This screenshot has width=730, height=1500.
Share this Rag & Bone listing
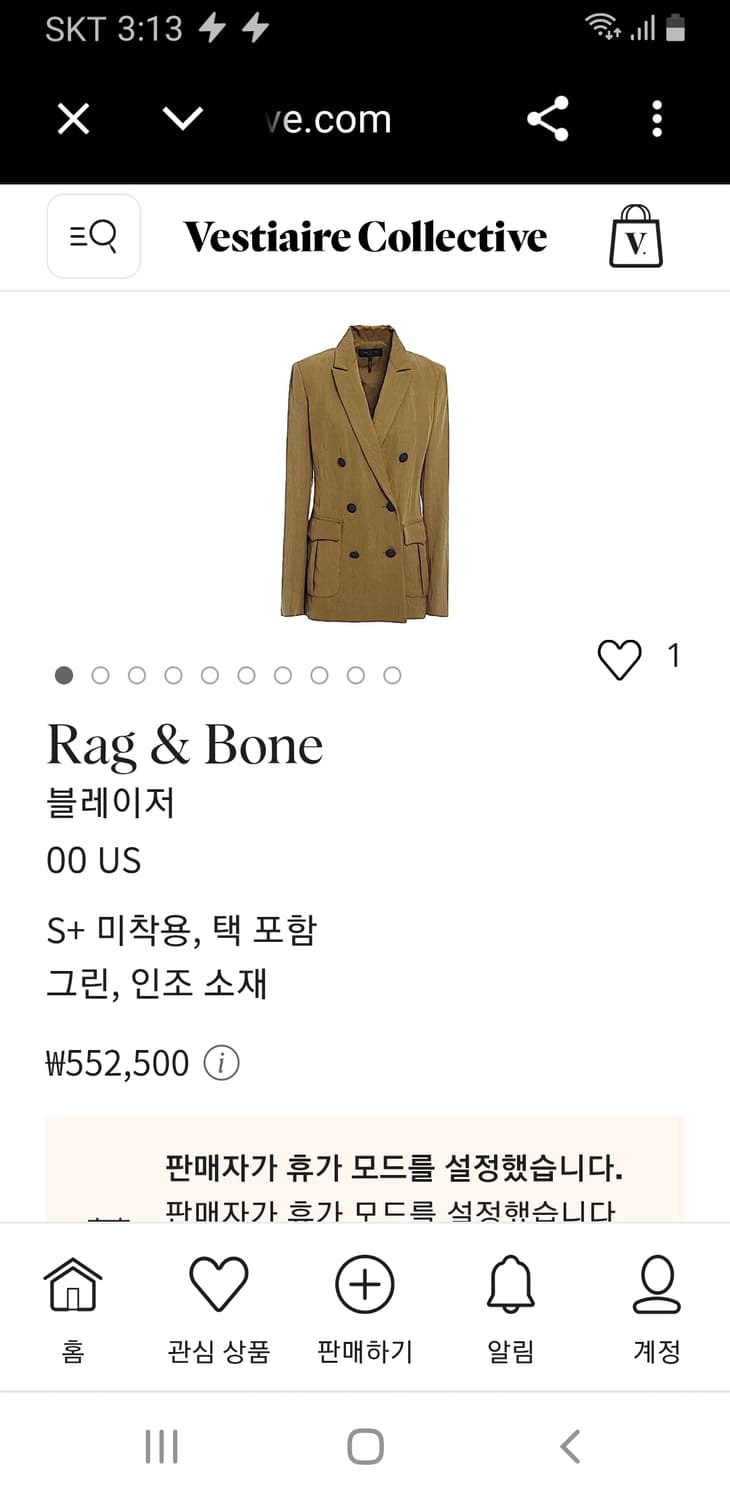click(x=548, y=119)
